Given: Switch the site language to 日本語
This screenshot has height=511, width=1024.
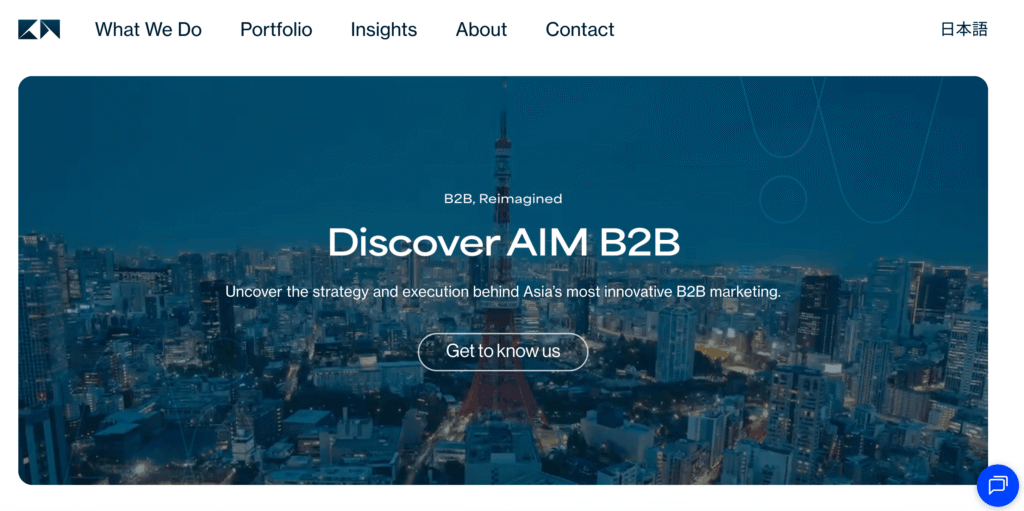Looking at the screenshot, I should pos(964,29).
